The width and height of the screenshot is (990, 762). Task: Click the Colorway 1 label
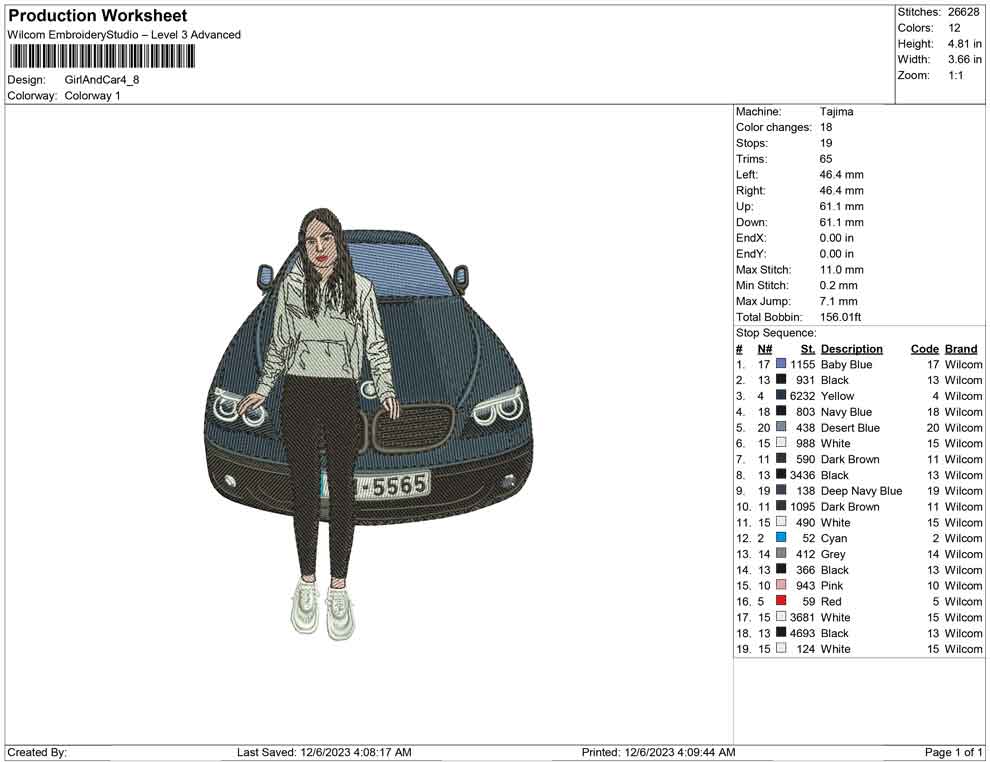click(92, 96)
